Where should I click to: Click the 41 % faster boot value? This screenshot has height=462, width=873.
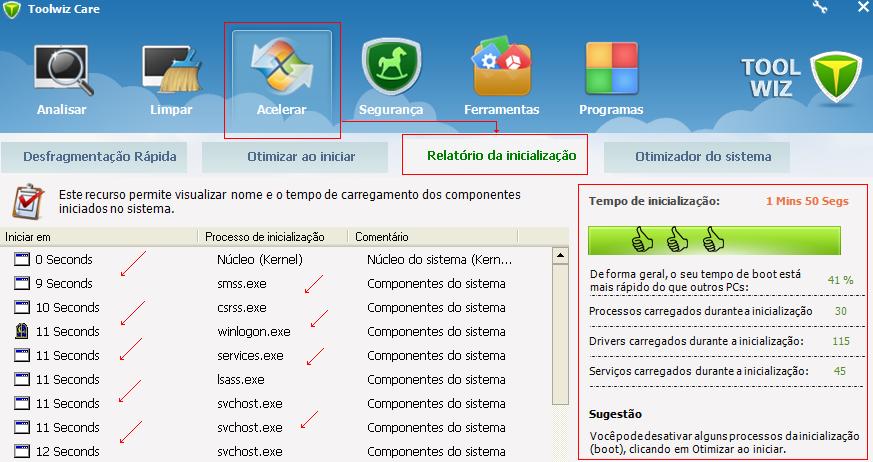(840, 280)
